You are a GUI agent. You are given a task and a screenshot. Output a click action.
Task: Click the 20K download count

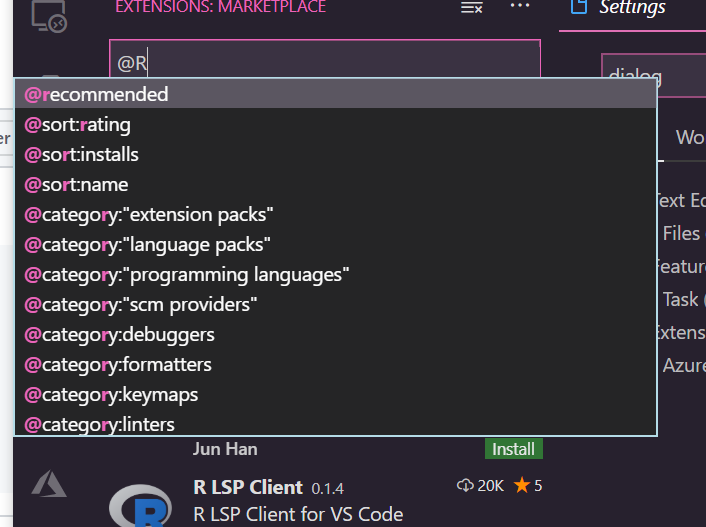pos(480,486)
